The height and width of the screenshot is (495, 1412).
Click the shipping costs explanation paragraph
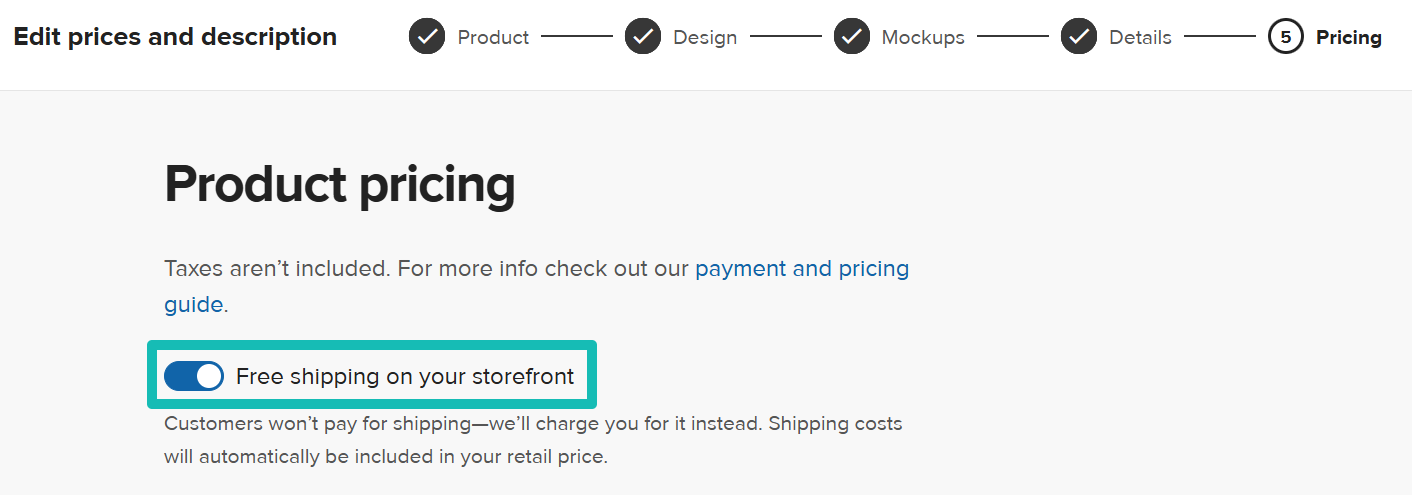coord(533,440)
